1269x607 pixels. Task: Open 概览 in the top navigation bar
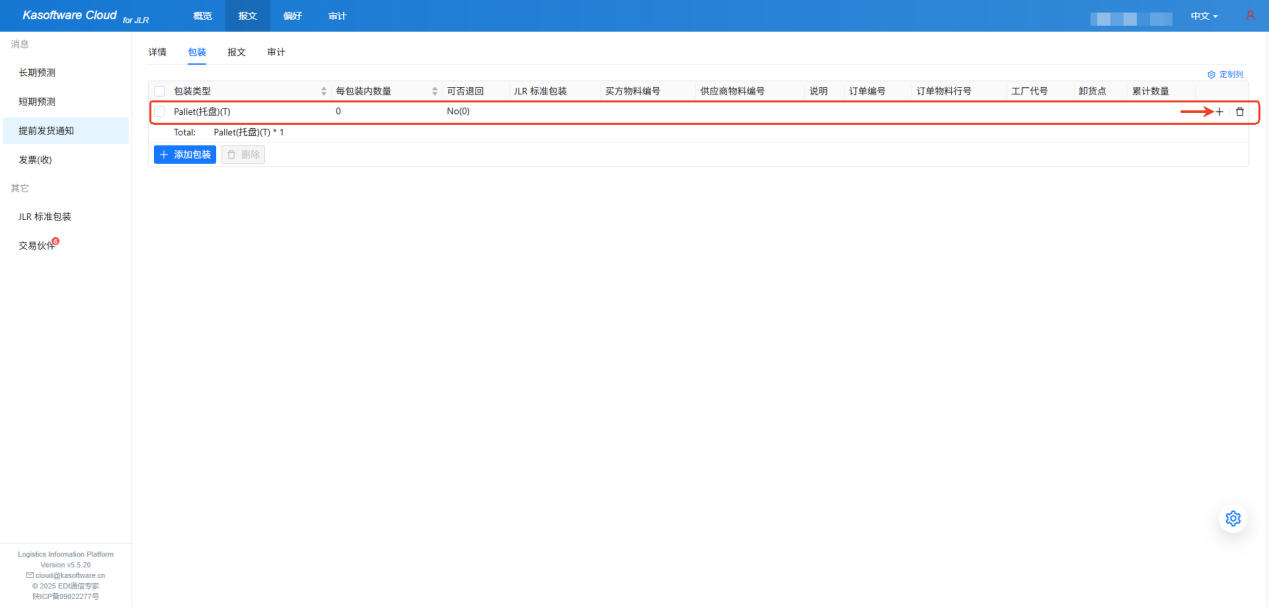[202, 16]
